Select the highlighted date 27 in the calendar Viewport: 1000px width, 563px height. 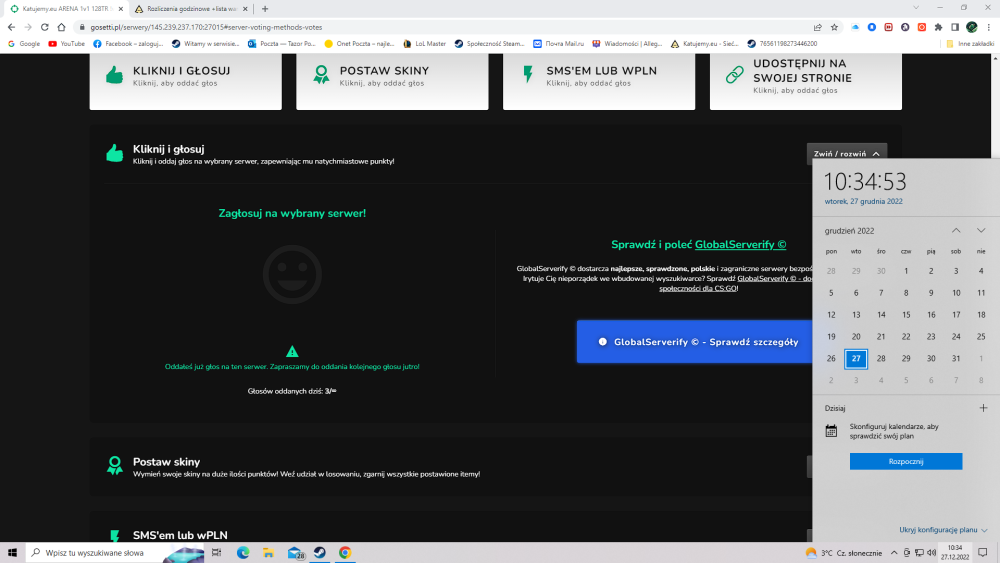click(856, 358)
